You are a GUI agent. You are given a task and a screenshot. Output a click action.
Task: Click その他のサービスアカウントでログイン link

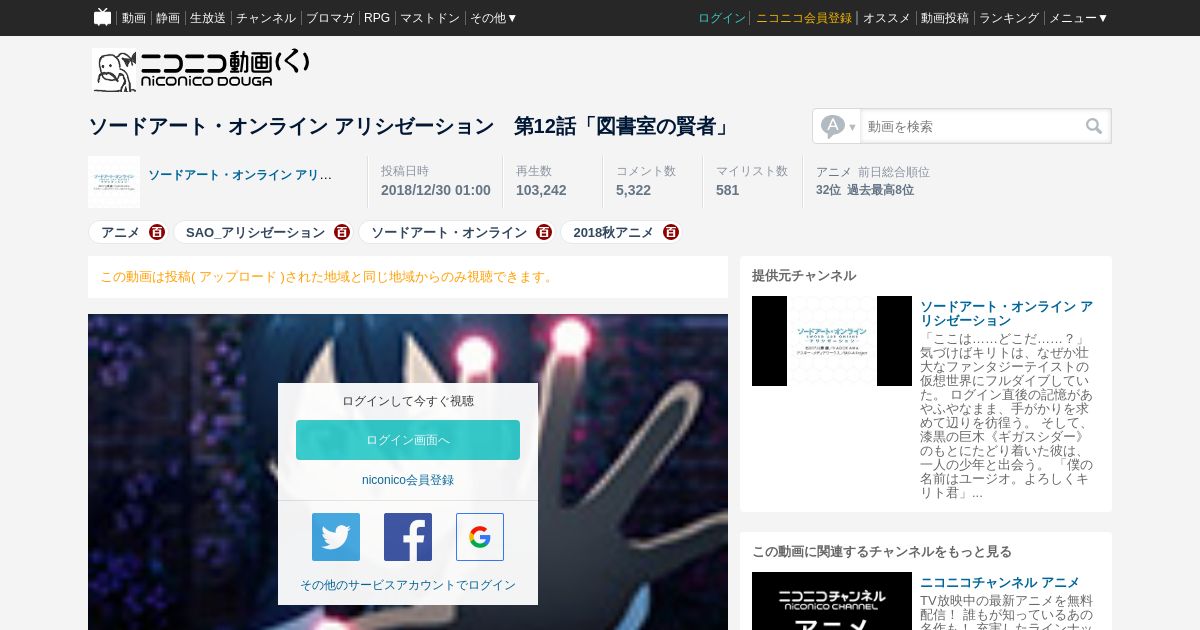click(x=408, y=585)
